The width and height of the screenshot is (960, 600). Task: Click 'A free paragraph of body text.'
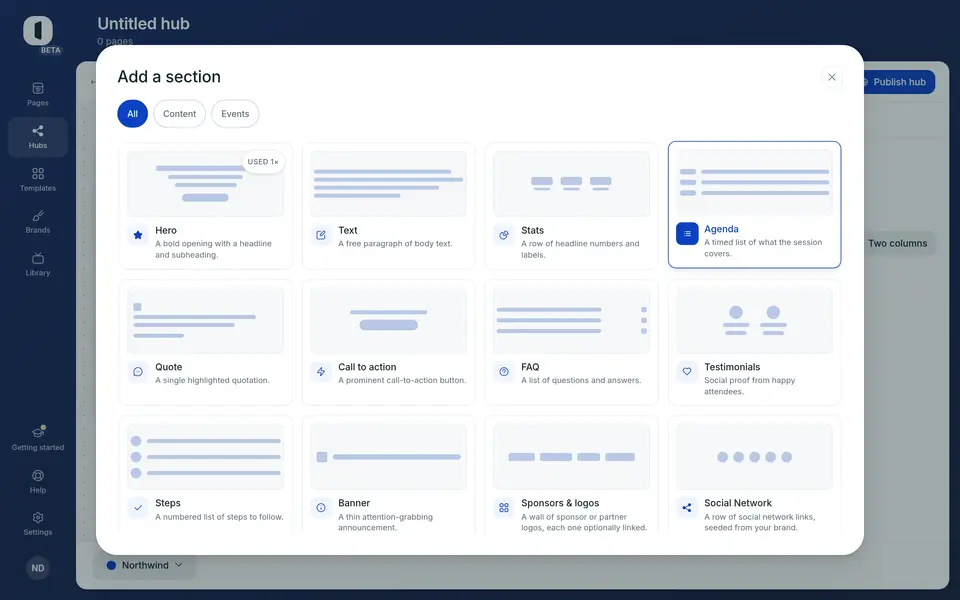(395, 244)
